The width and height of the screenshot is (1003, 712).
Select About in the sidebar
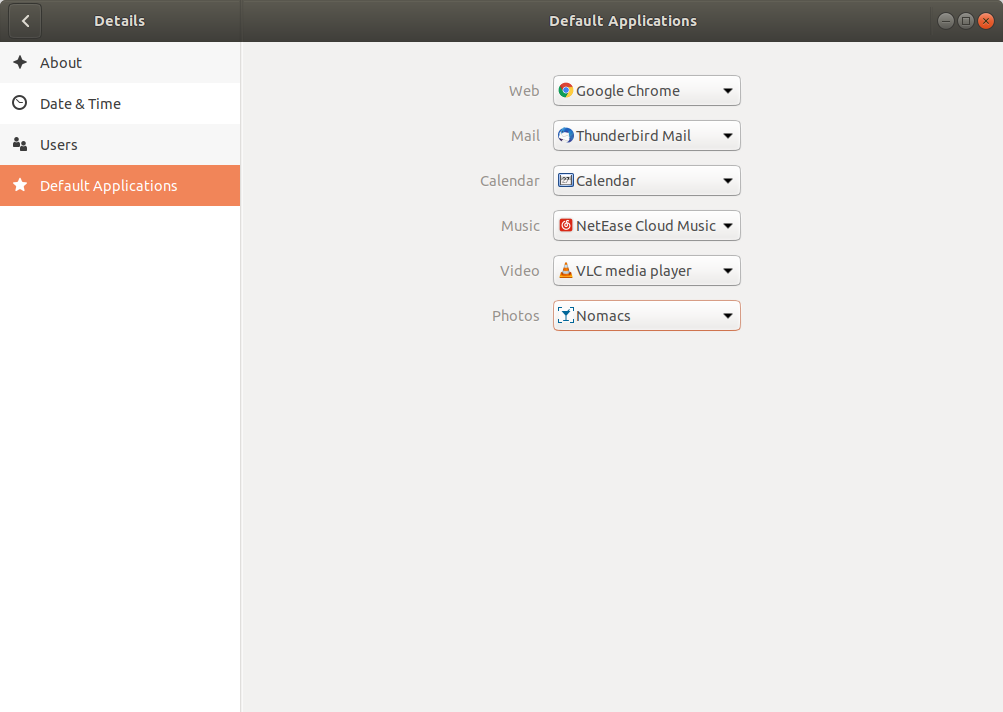pos(120,63)
